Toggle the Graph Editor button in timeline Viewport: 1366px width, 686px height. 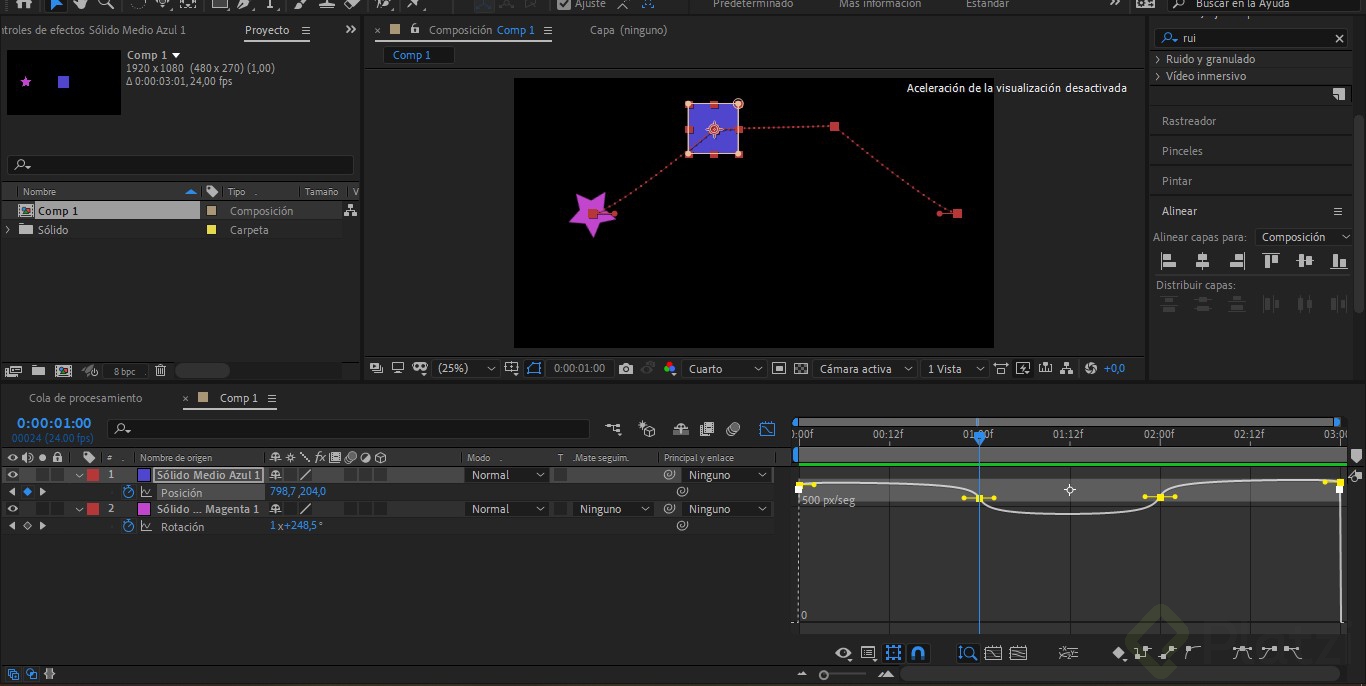(x=767, y=429)
